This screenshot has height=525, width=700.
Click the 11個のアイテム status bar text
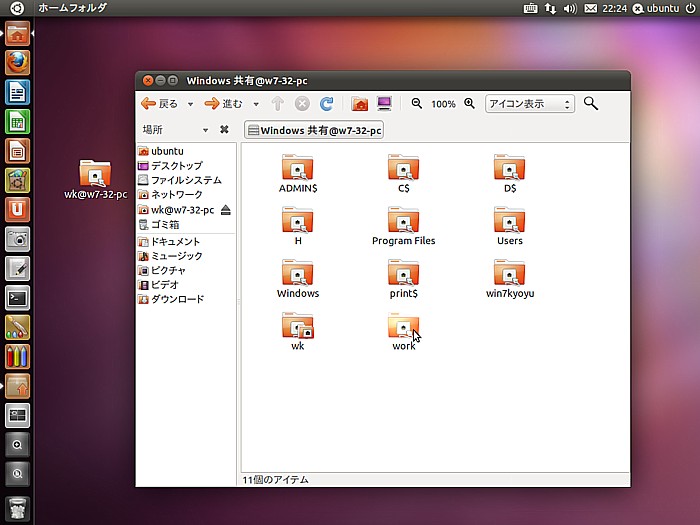pos(275,480)
